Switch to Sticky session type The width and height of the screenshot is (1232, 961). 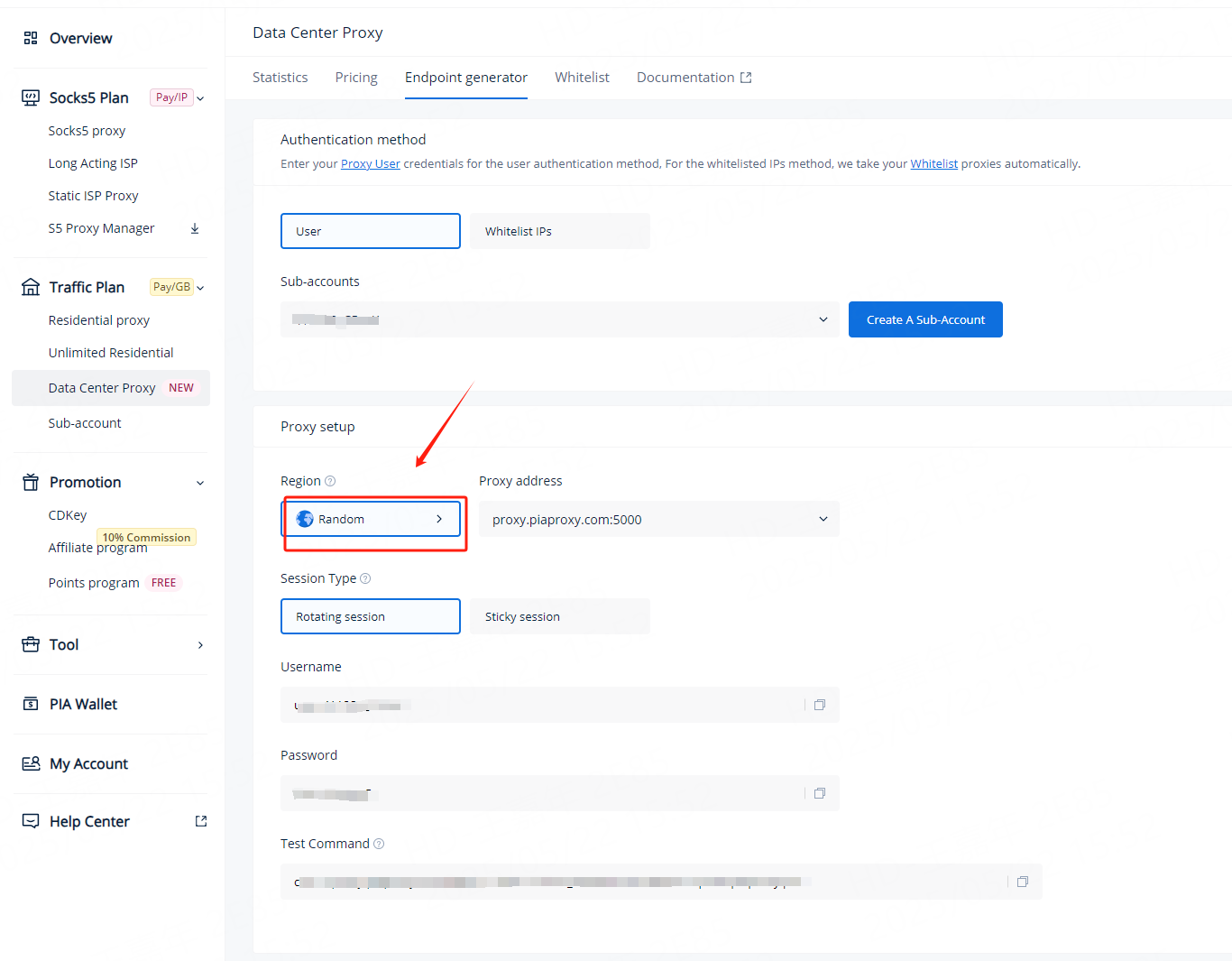pos(559,616)
